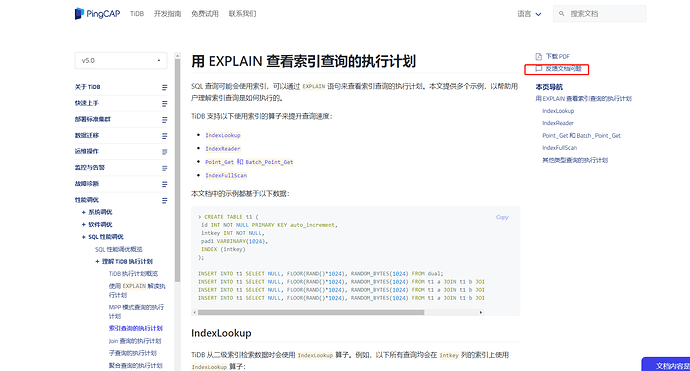
Task: Click the sidebar vertical scrollbar thumb
Action: click(177, 170)
